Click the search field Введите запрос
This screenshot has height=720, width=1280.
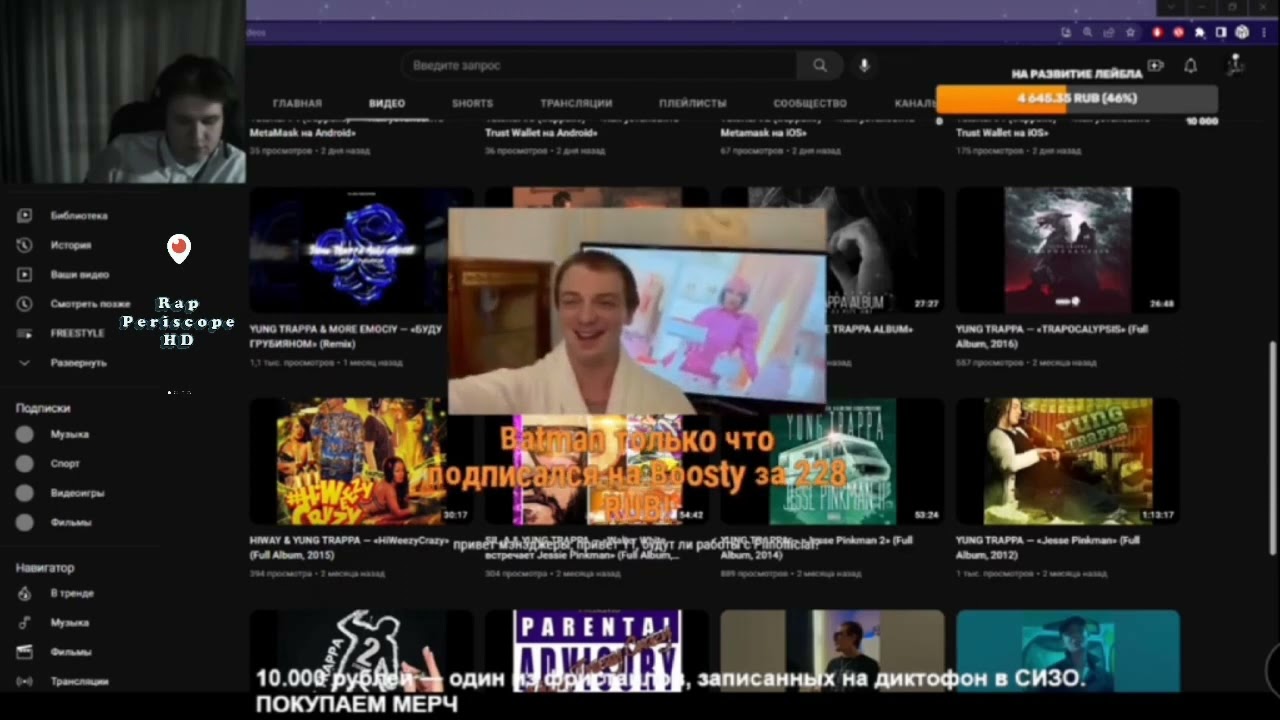pyautogui.click(x=600, y=66)
